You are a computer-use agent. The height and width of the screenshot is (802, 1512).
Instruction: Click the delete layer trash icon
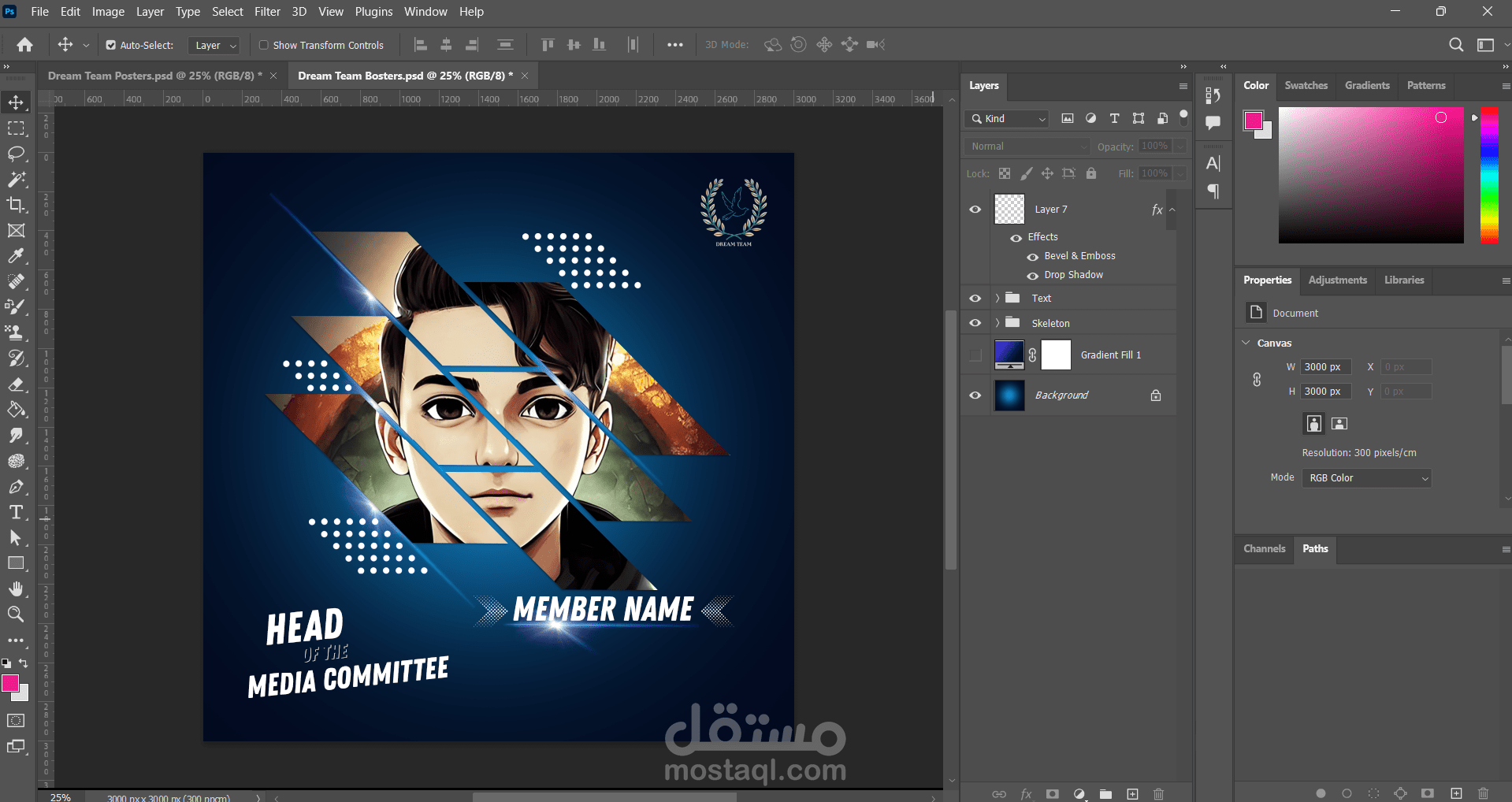click(1158, 794)
